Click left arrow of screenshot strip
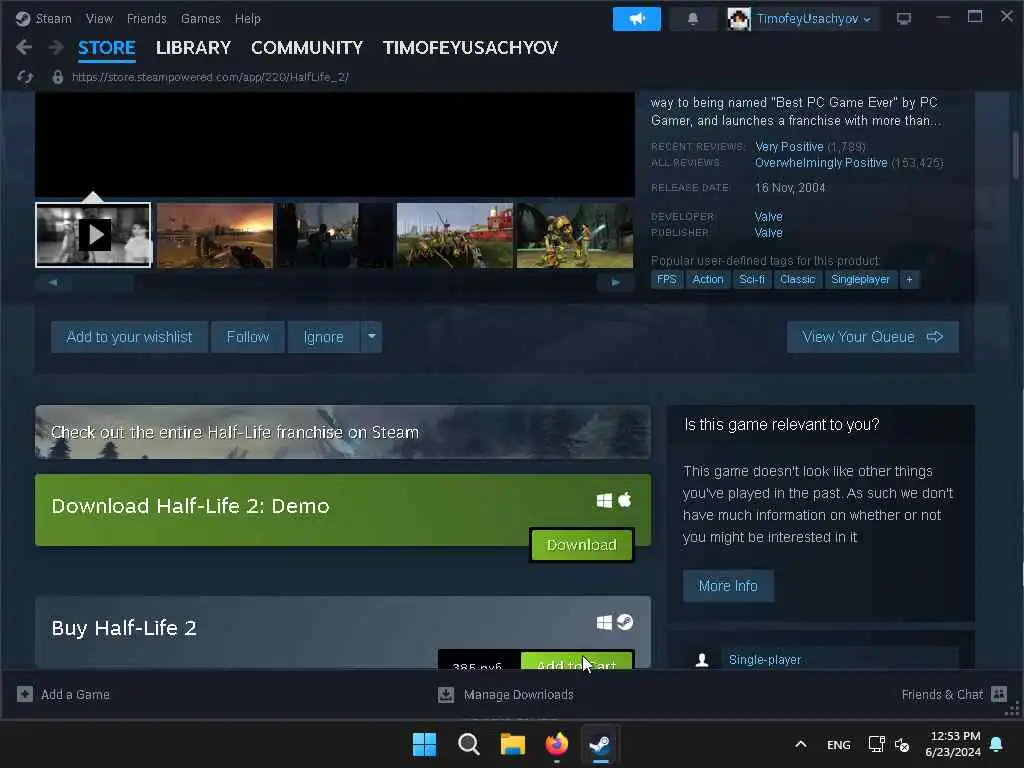This screenshot has height=768, width=1024. pos(53,283)
